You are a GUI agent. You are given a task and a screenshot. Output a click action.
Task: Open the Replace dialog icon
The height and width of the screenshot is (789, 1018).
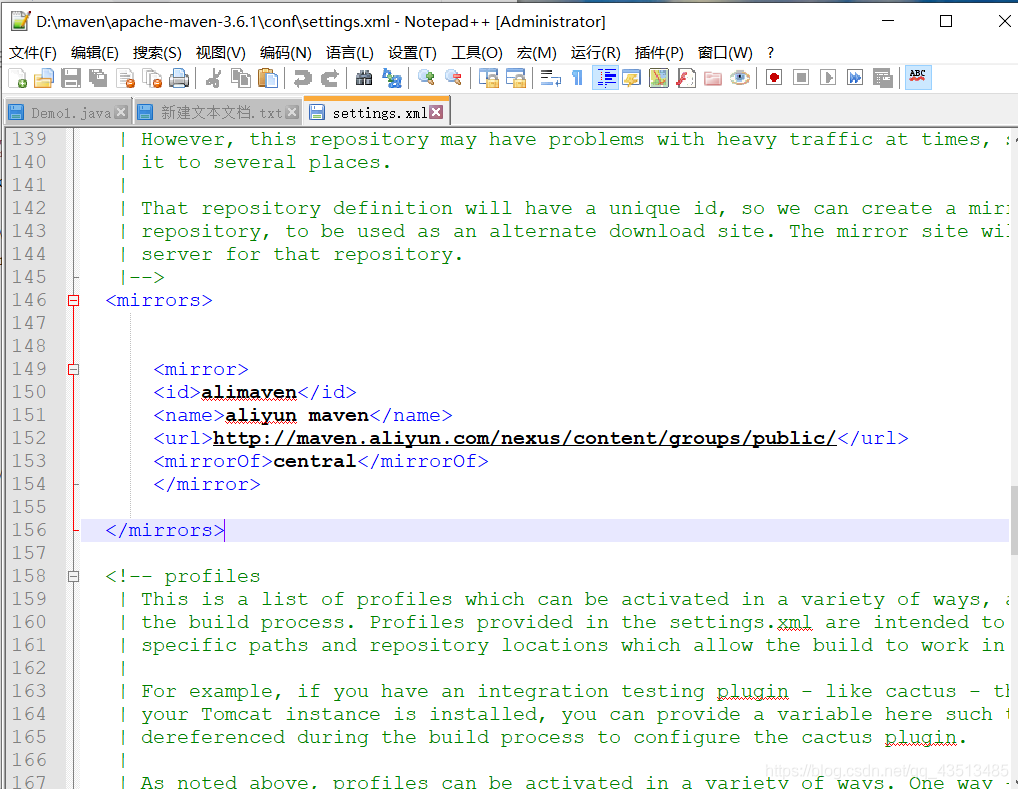point(391,79)
